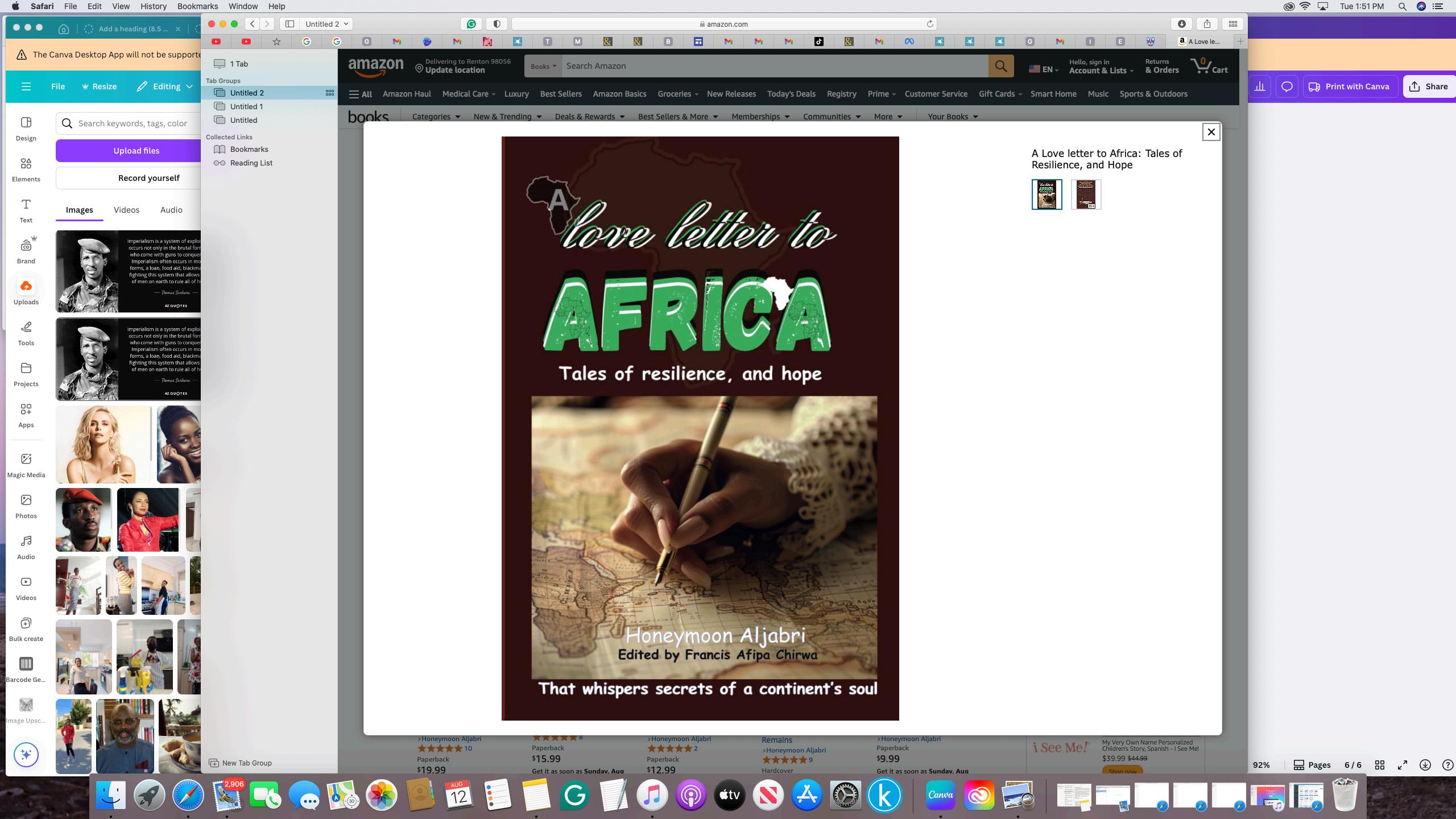This screenshot has width=1456, height=819.
Task: Switch to the Videos tab in uploads
Action: [x=126, y=210]
